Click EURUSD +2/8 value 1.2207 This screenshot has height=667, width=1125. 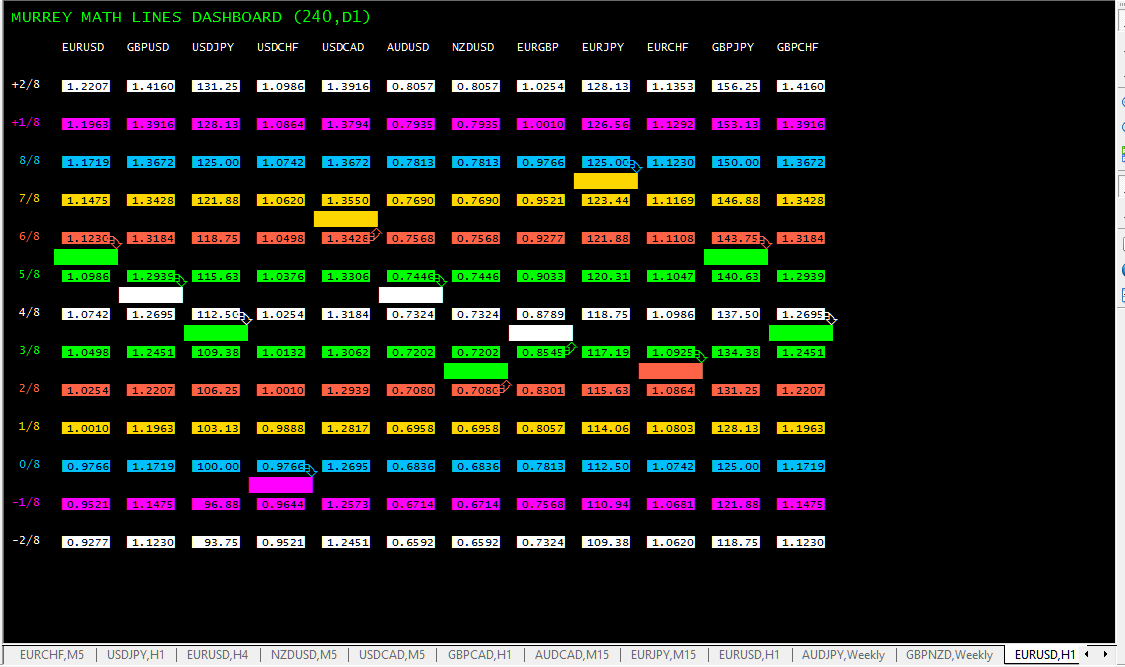click(86, 86)
